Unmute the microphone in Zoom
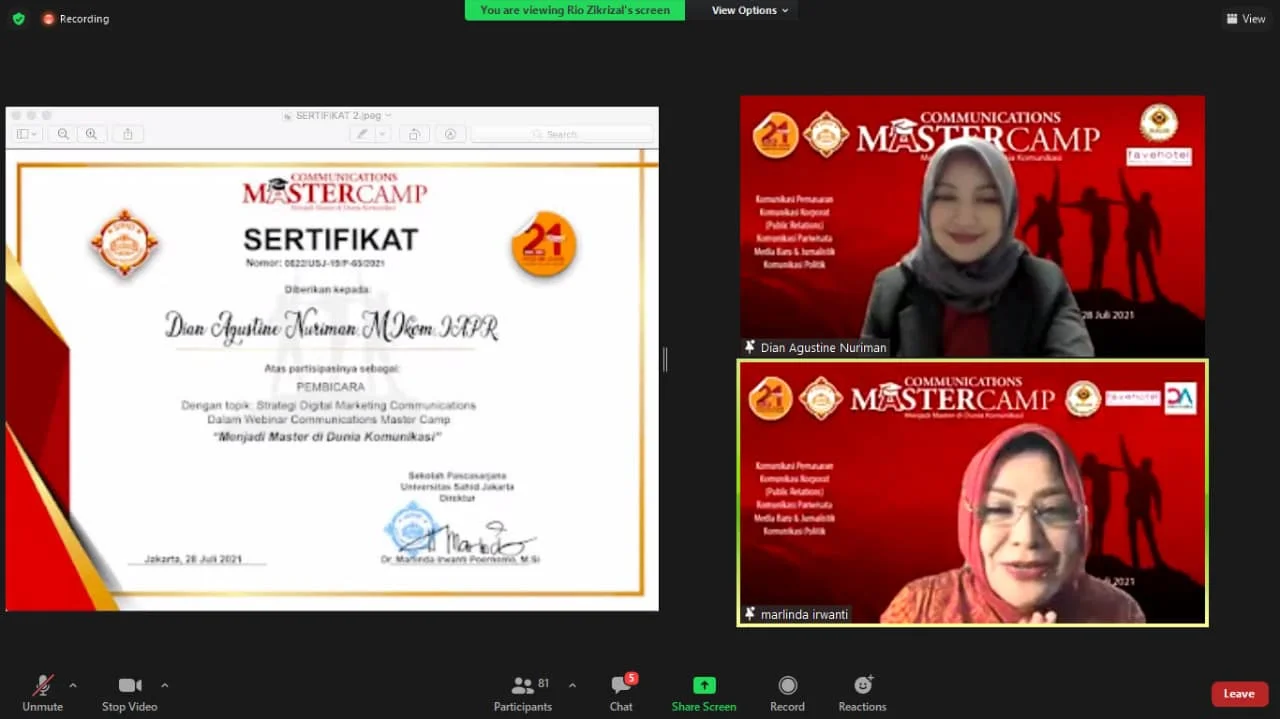This screenshot has width=1280, height=719. point(42,693)
